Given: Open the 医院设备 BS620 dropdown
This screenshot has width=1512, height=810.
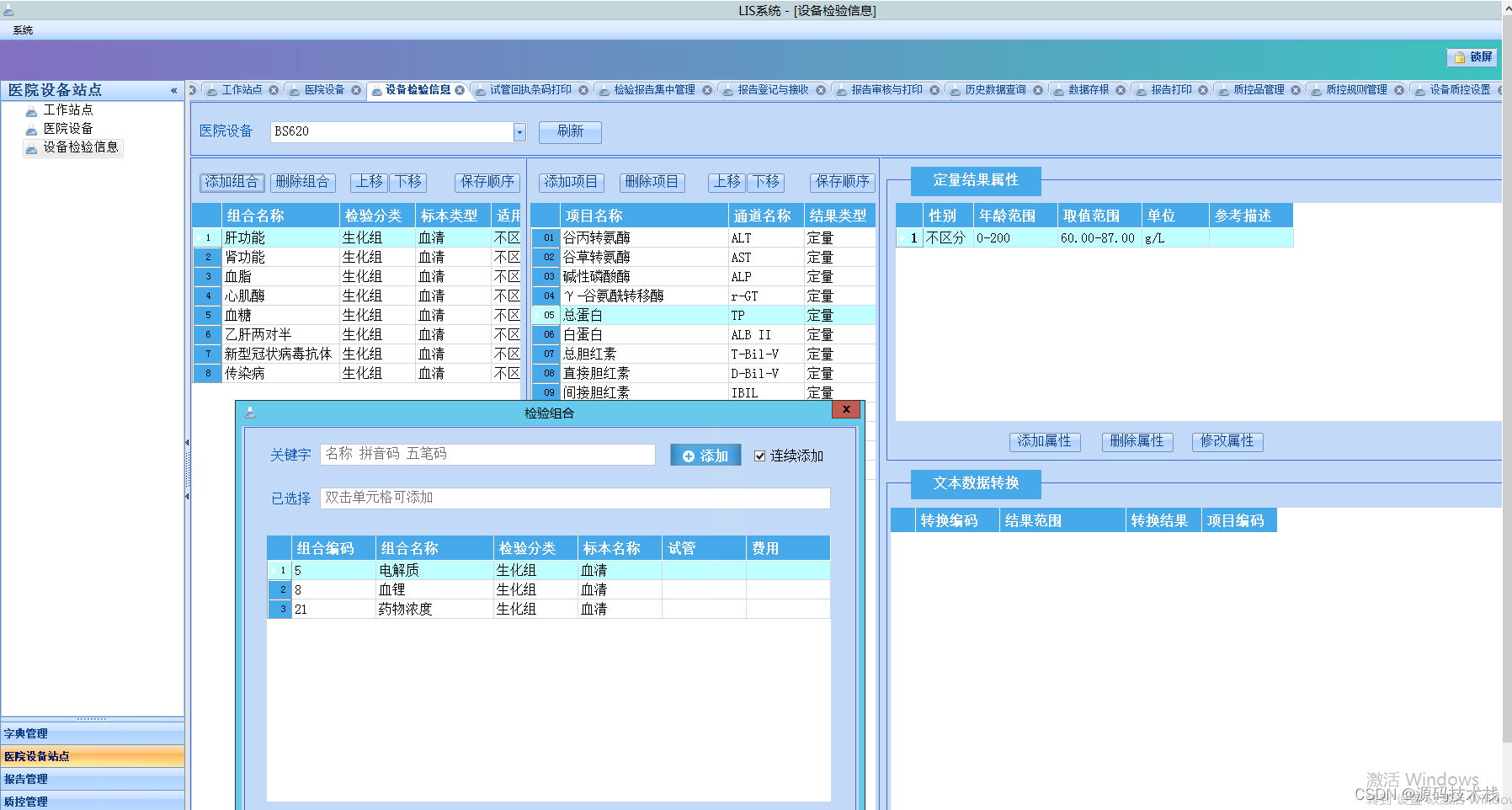Looking at the screenshot, I should pyautogui.click(x=519, y=132).
